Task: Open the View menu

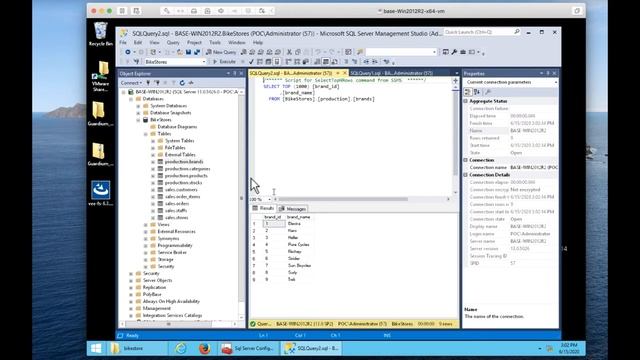Action: click(x=154, y=42)
